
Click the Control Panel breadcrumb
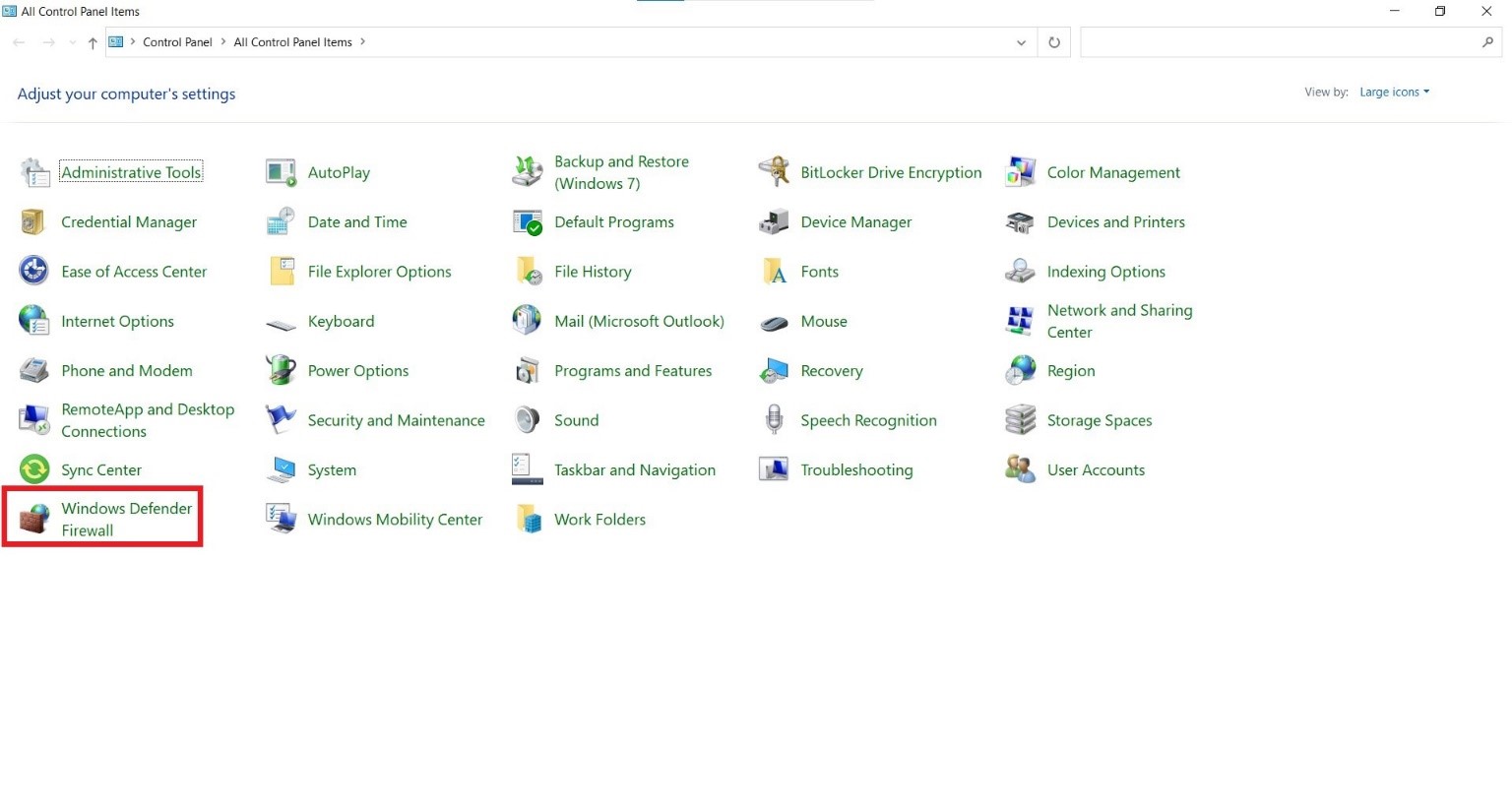177,42
